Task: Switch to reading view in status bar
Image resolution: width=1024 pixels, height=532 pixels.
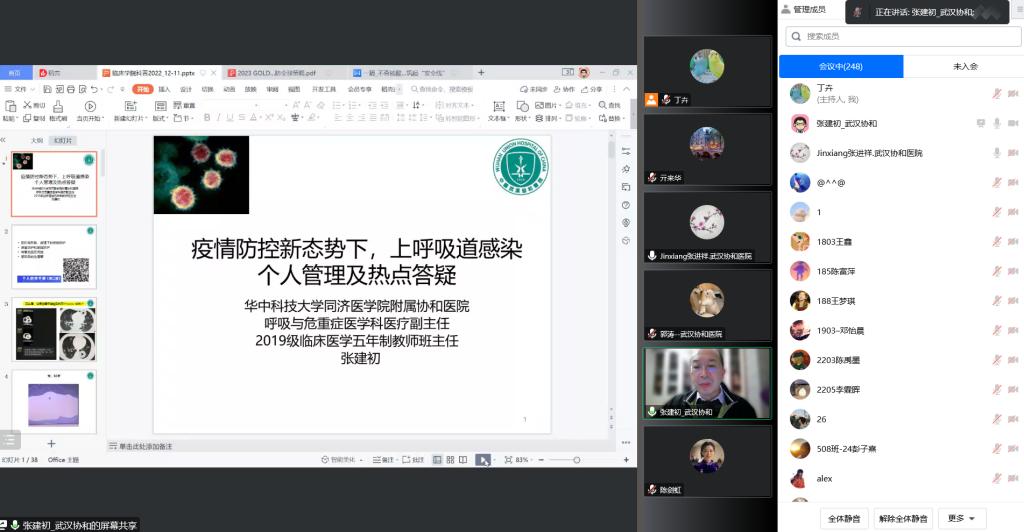Action: (463, 460)
